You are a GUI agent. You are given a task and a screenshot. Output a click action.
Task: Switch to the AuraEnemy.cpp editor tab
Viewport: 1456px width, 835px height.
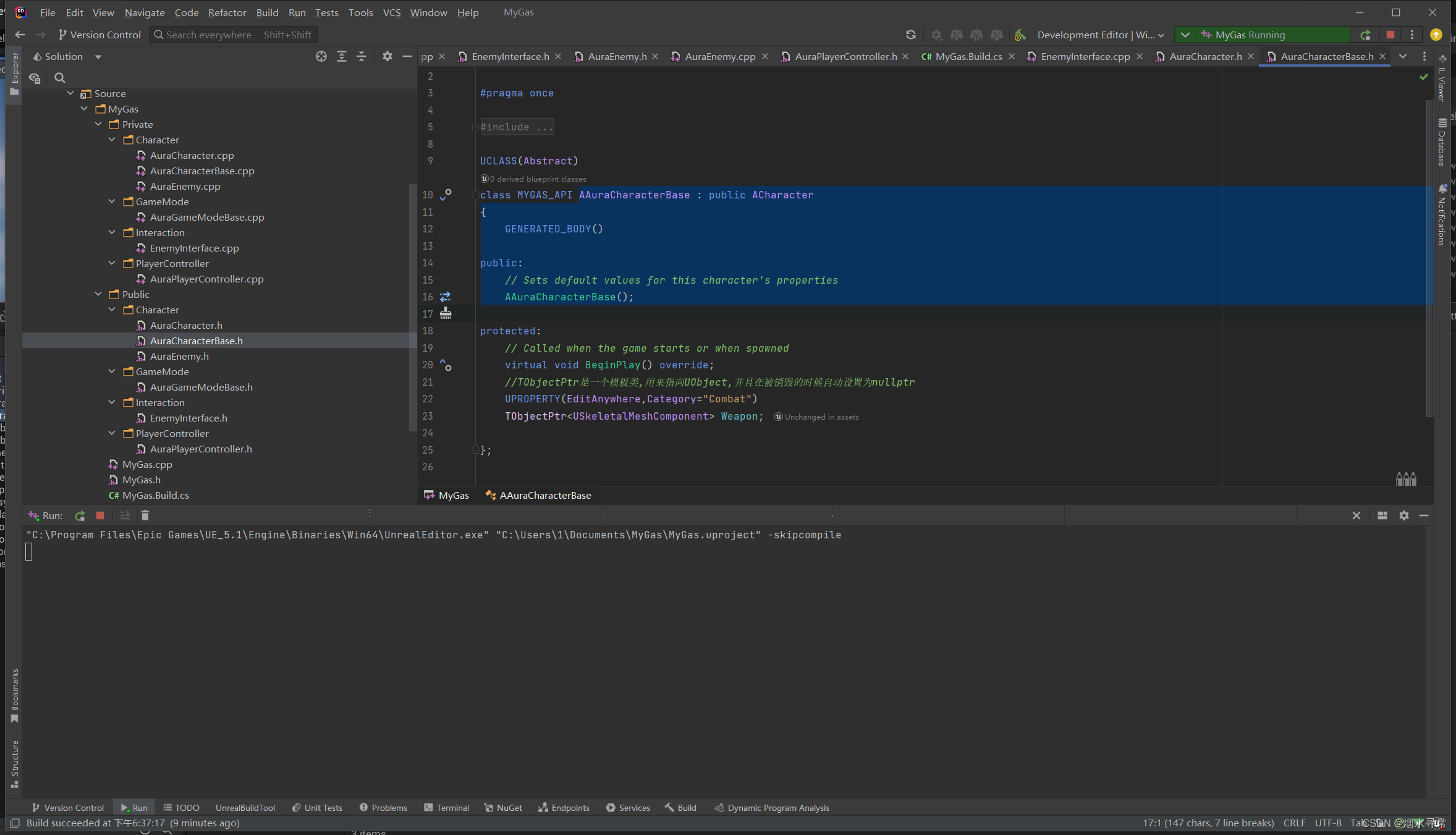720,56
